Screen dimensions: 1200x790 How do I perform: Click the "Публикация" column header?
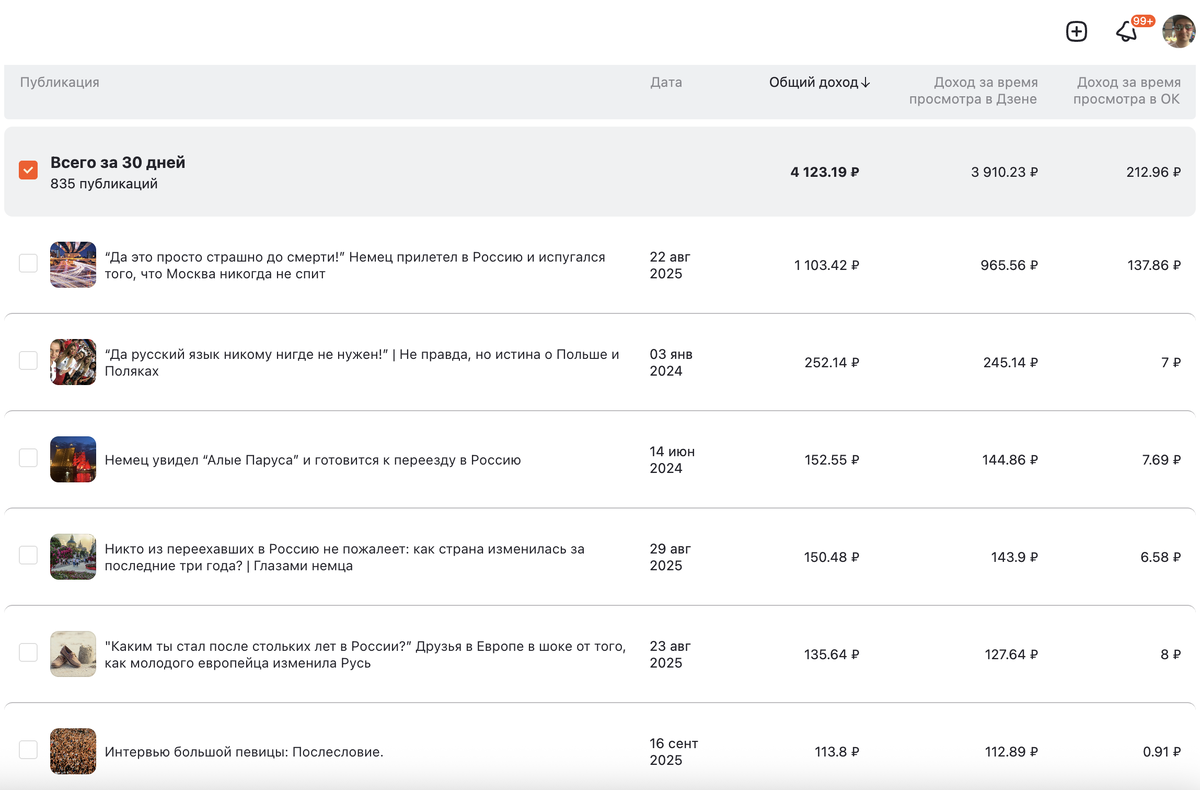pos(59,82)
